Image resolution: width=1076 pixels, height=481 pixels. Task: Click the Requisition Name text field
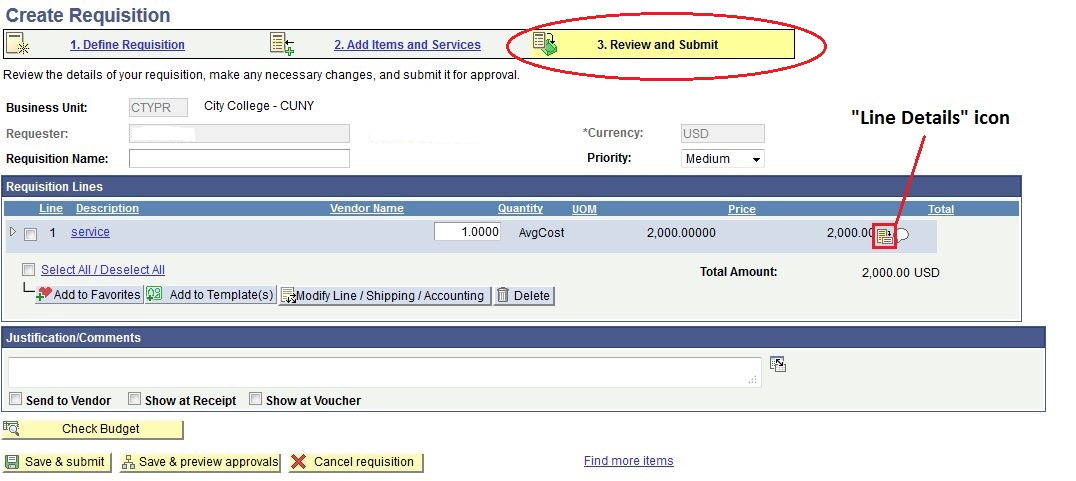coord(239,159)
